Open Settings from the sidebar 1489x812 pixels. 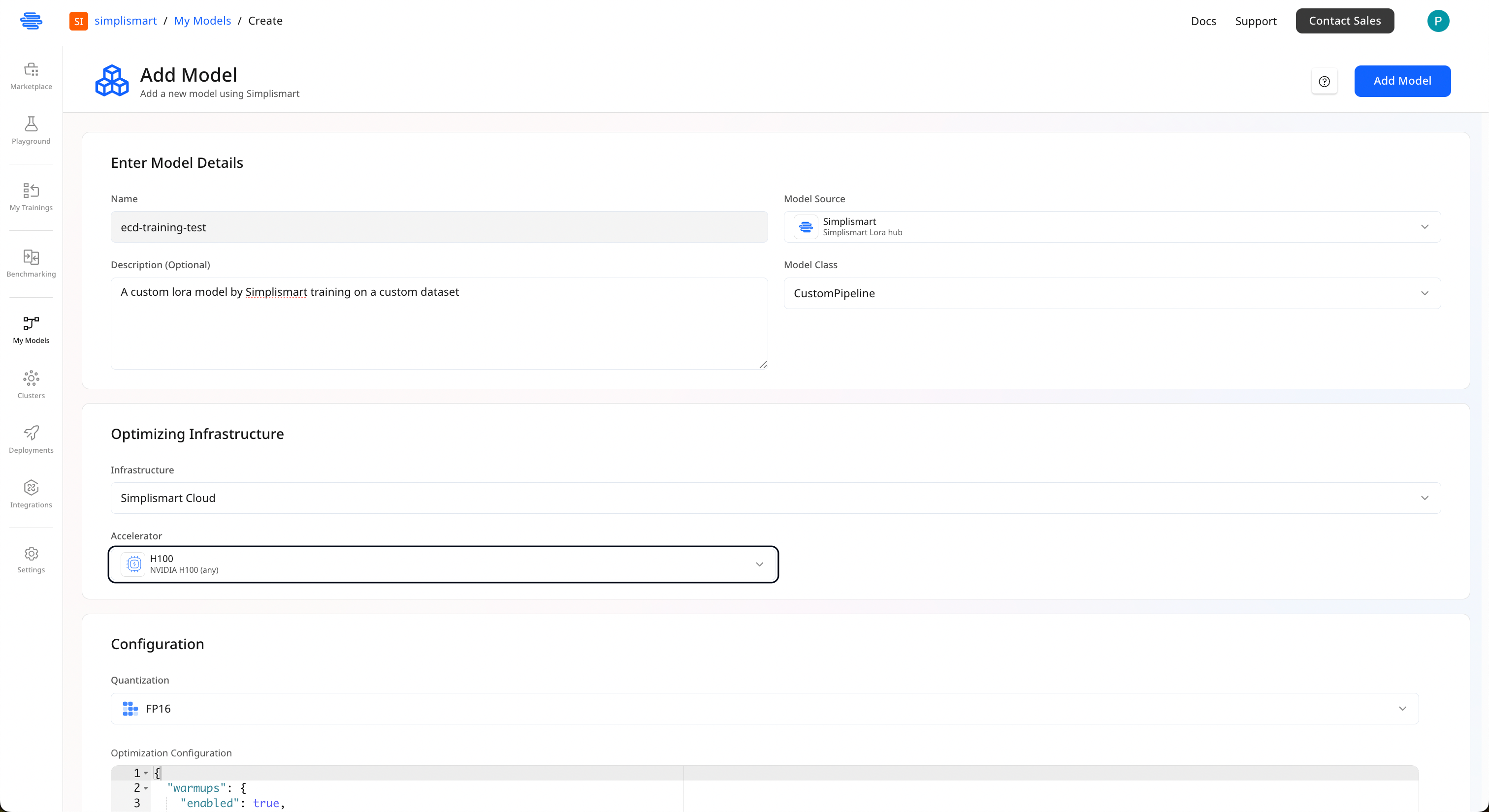point(31,560)
